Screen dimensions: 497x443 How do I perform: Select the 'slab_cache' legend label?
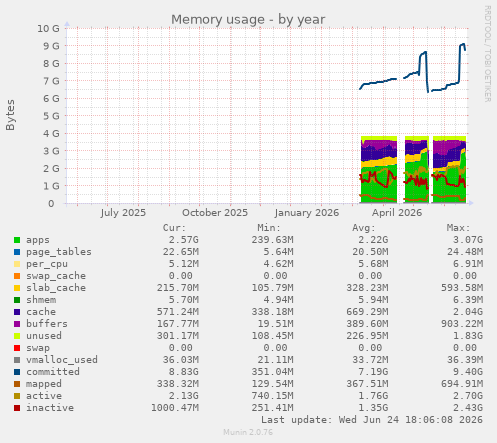click(x=56, y=288)
